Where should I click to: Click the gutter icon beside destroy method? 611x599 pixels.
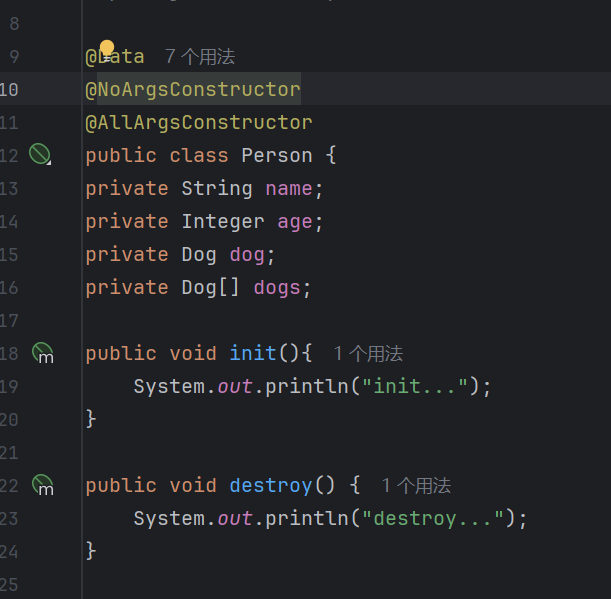[42, 485]
